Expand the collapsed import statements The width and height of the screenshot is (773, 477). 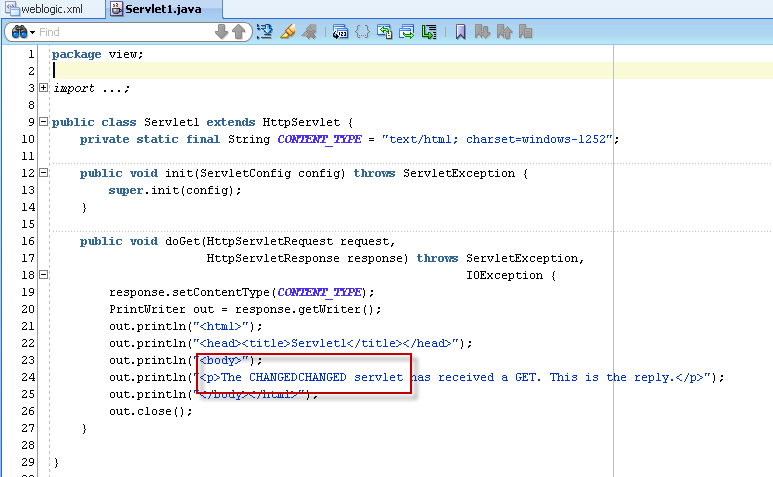point(43,88)
